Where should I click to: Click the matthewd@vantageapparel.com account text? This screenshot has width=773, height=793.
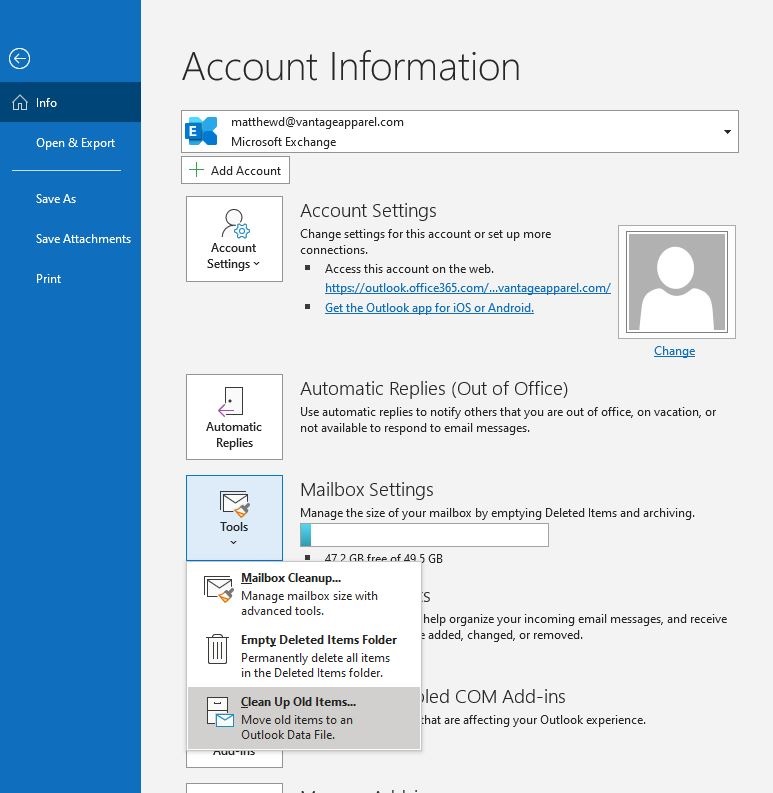tap(317, 122)
